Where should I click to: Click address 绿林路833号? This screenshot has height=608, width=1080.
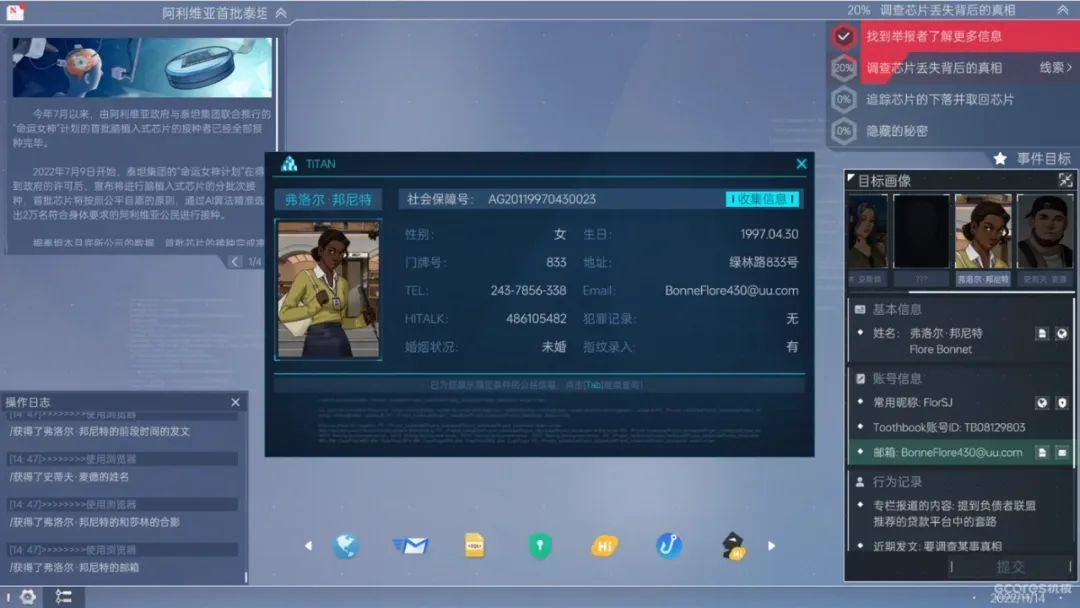coord(764,262)
